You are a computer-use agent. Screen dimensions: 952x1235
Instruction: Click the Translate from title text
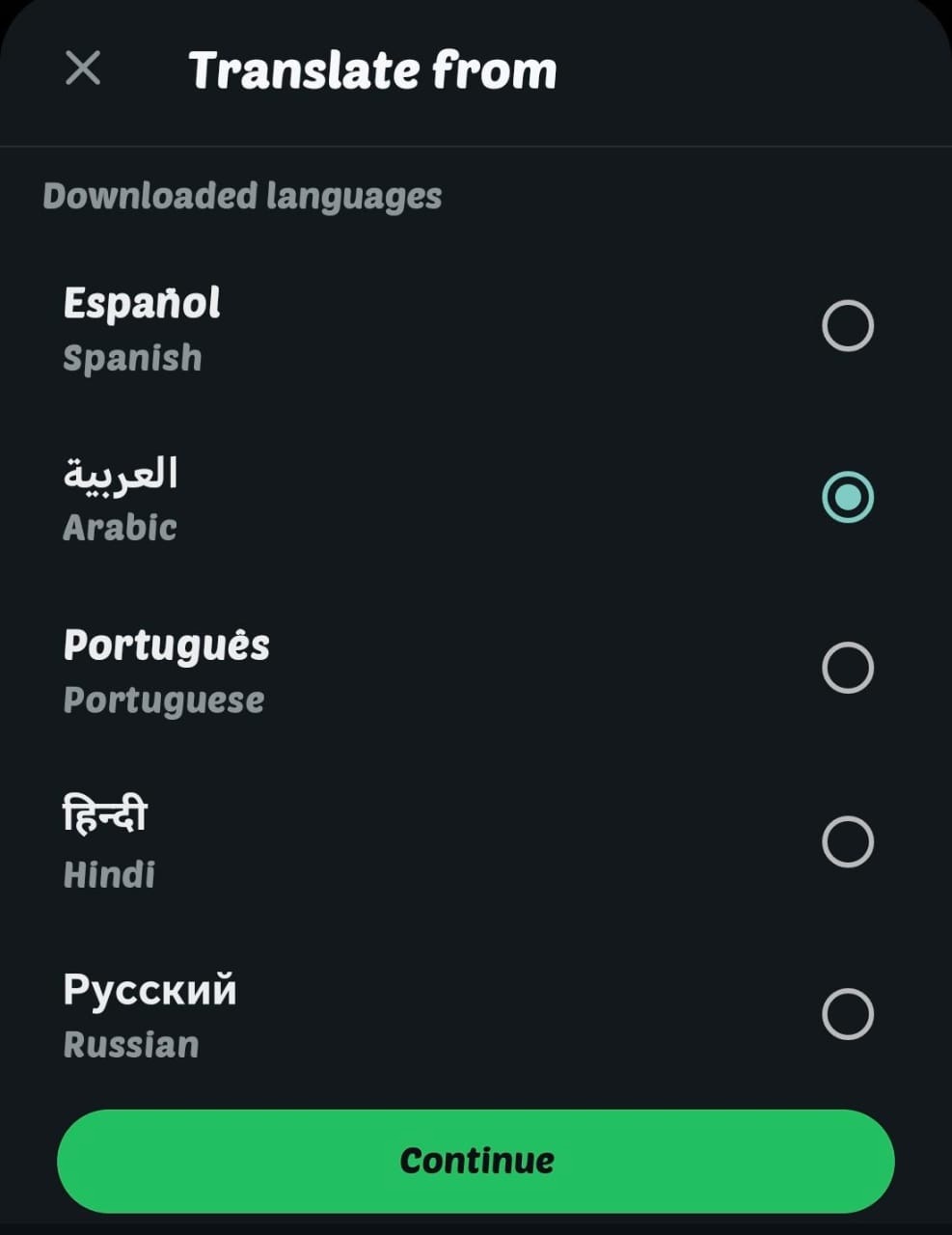(x=372, y=70)
